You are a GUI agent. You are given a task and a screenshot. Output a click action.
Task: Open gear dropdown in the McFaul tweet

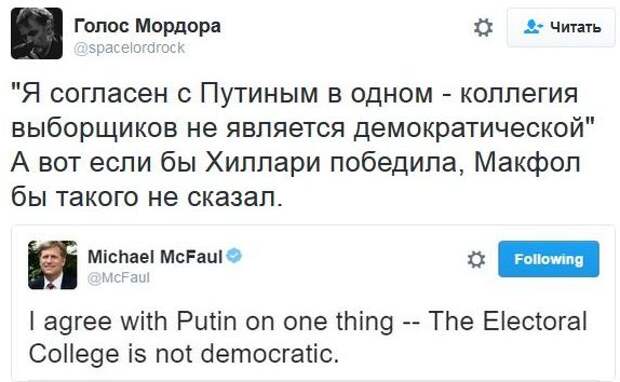coord(476,260)
